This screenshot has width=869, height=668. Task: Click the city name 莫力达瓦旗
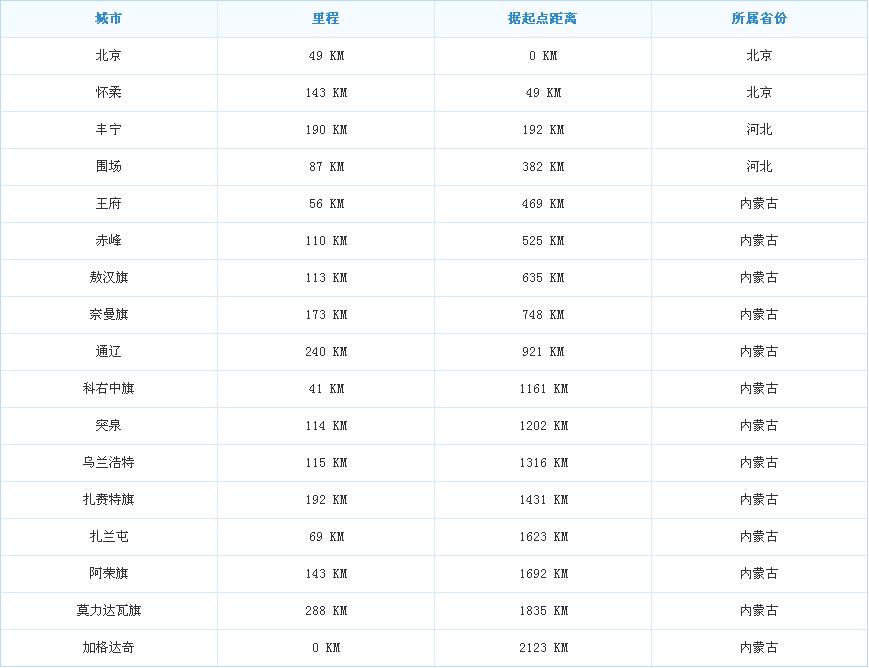tap(108, 611)
